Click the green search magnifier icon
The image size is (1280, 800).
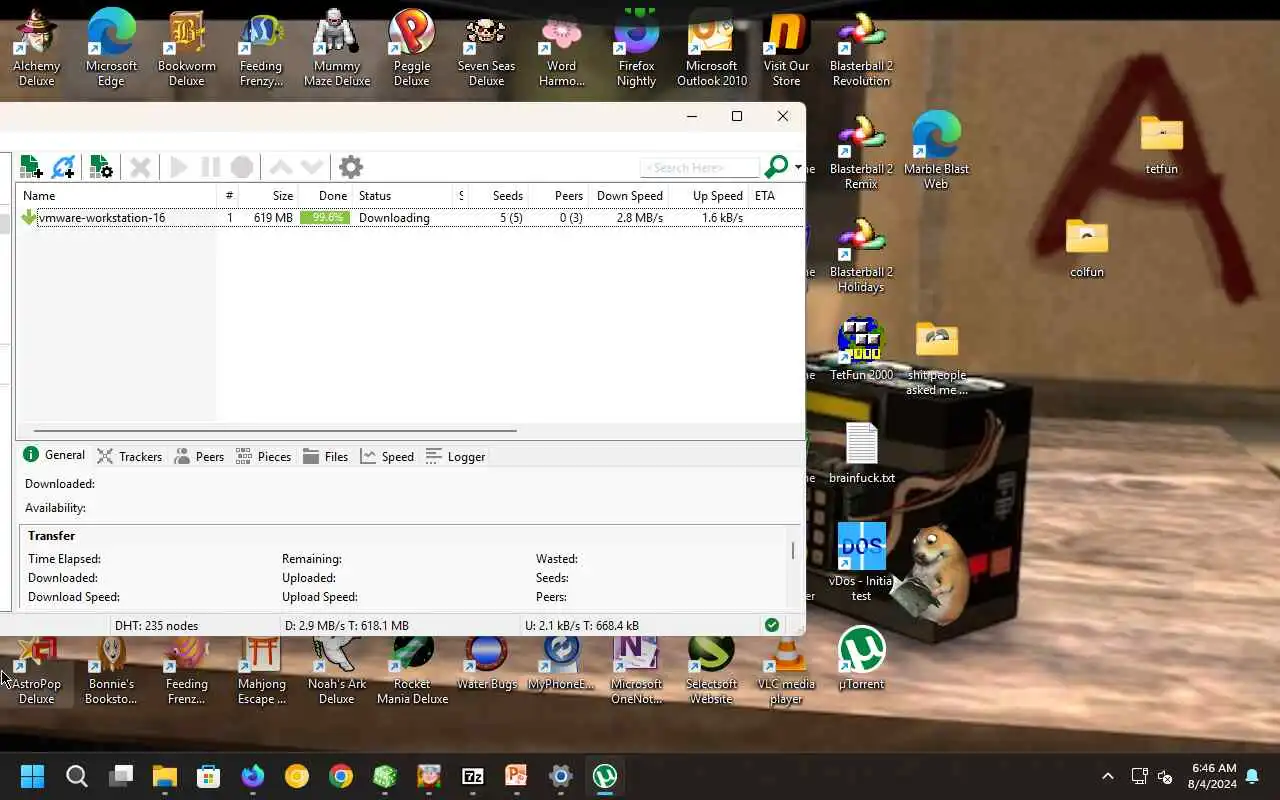(776, 167)
